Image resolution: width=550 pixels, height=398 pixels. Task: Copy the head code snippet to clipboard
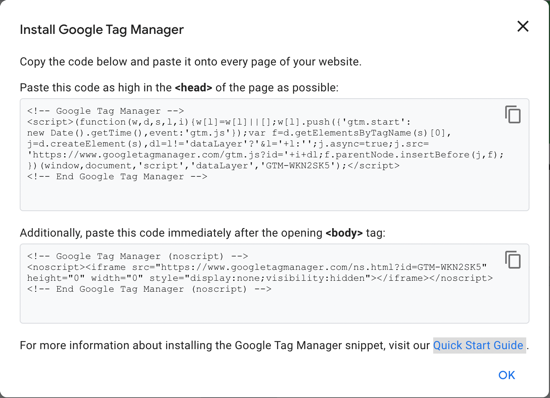click(x=513, y=115)
